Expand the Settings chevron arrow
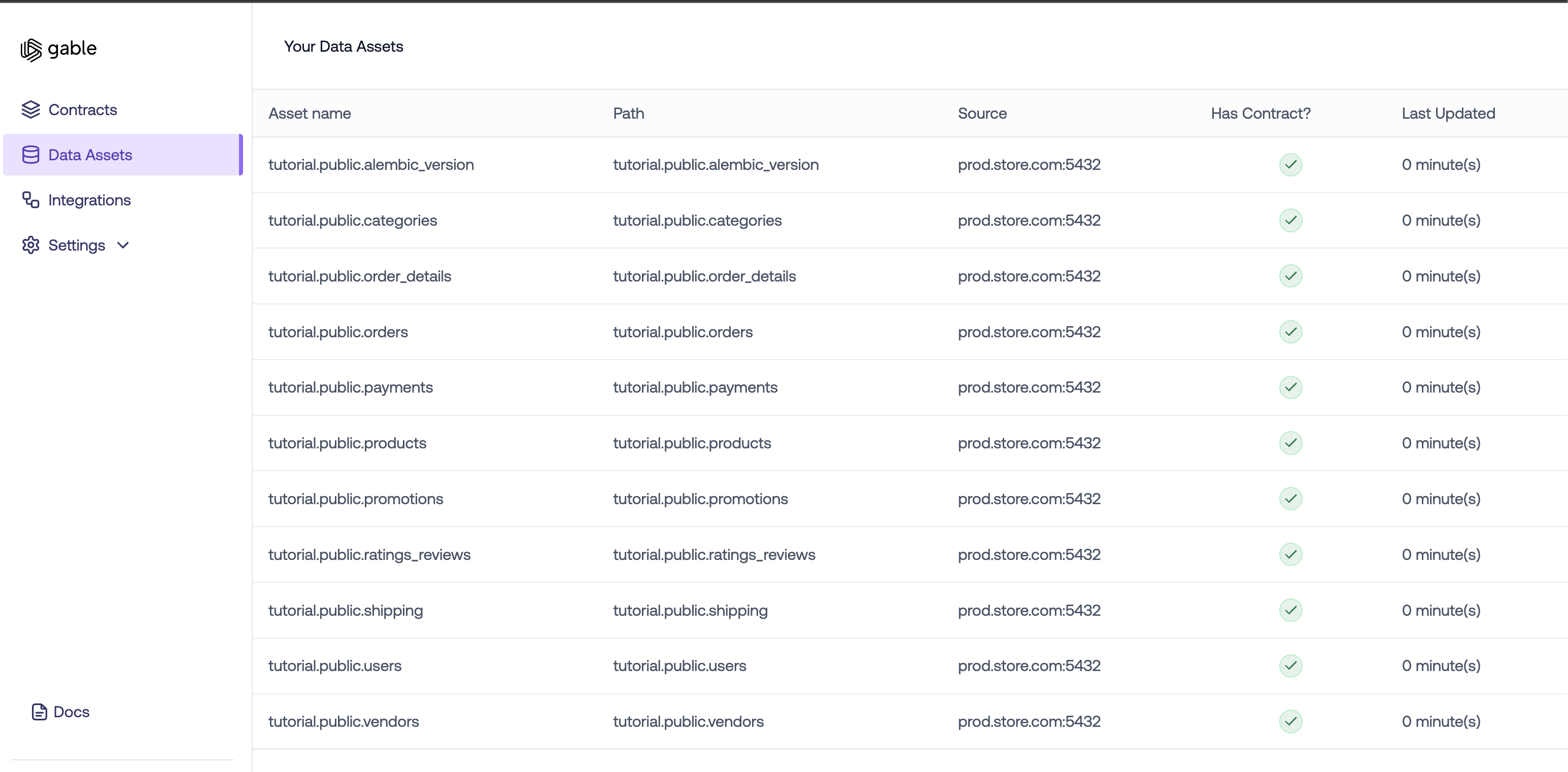1568x772 pixels. pos(123,244)
